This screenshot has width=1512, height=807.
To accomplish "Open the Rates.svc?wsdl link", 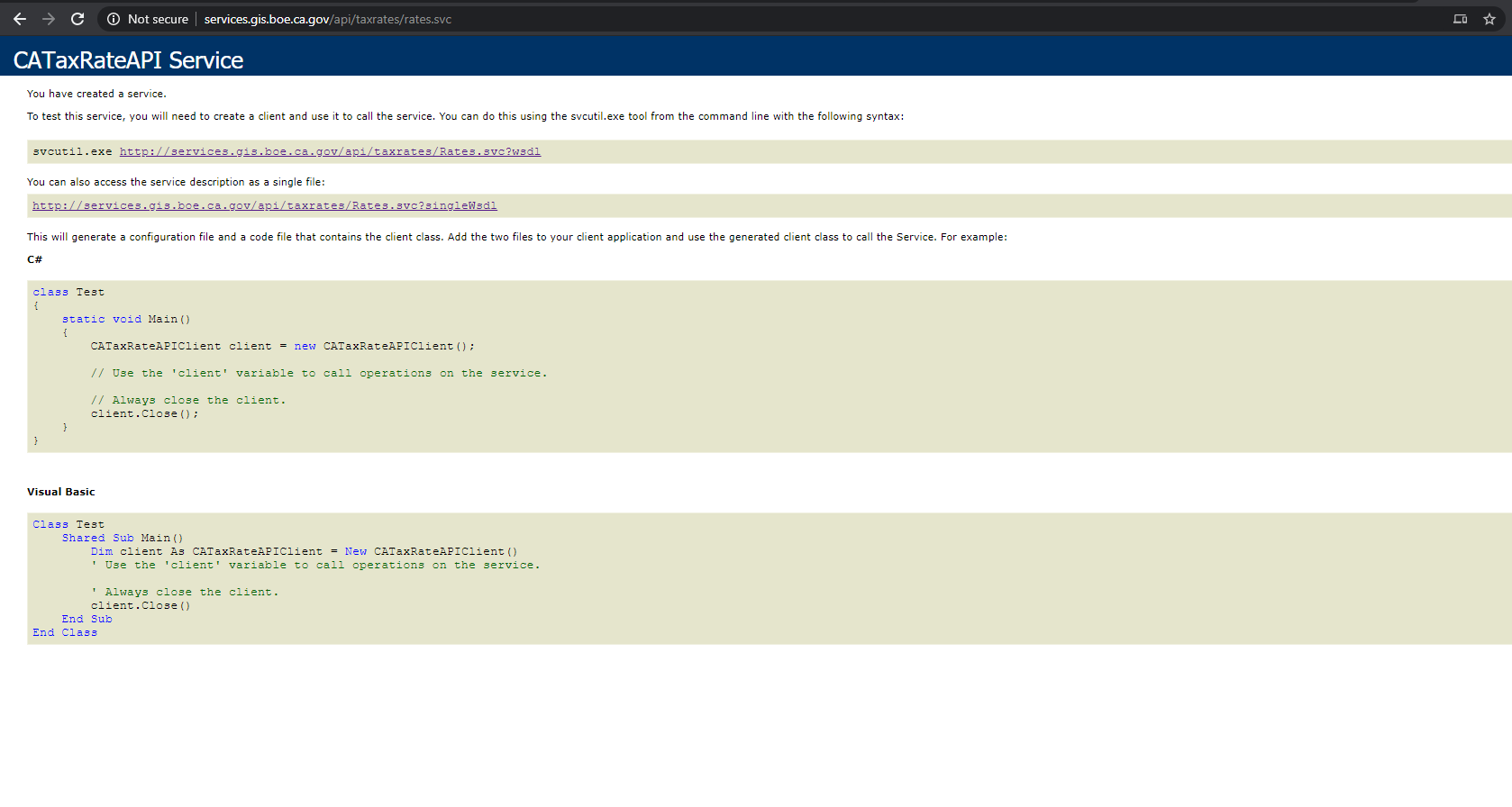I will coord(330,151).
